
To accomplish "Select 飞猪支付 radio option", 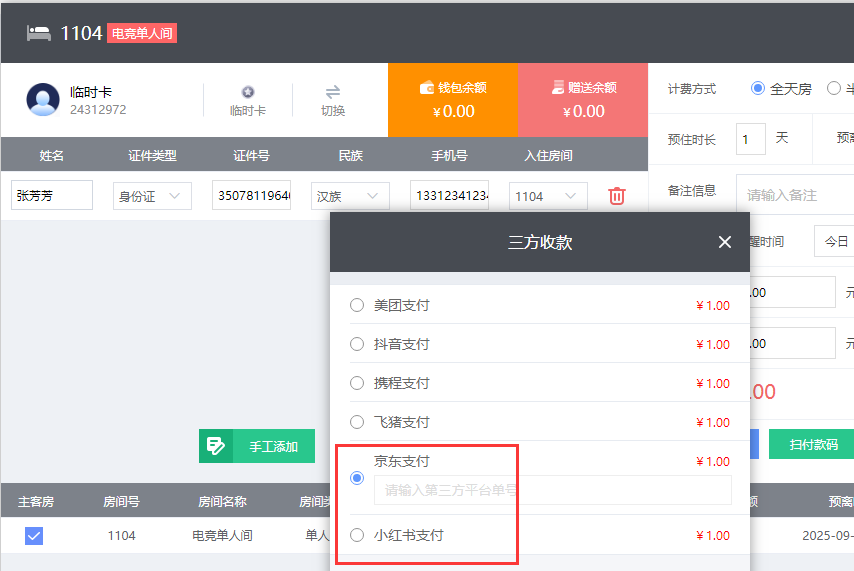I will pyautogui.click(x=357, y=422).
